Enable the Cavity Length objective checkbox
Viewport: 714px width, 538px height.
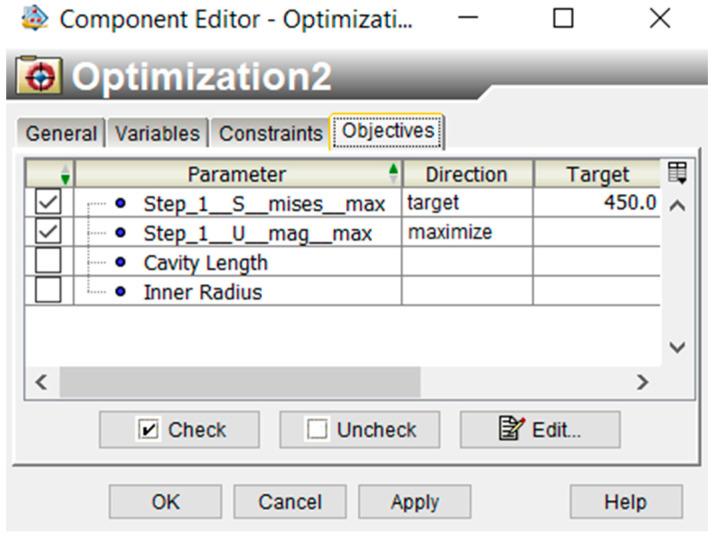click(x=47, y=262)
